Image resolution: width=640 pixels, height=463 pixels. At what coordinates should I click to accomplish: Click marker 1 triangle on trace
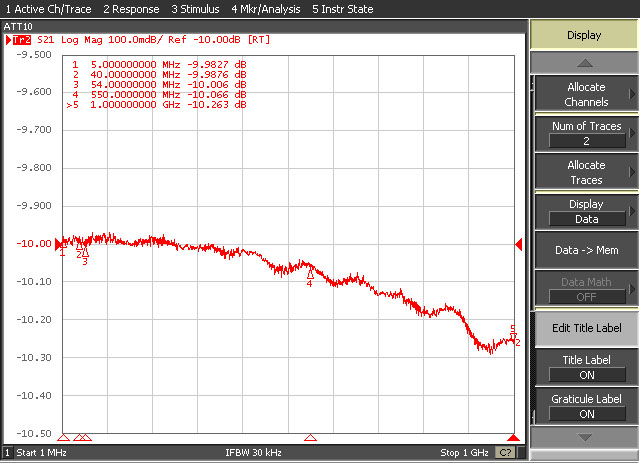click(x=63, y=245)
